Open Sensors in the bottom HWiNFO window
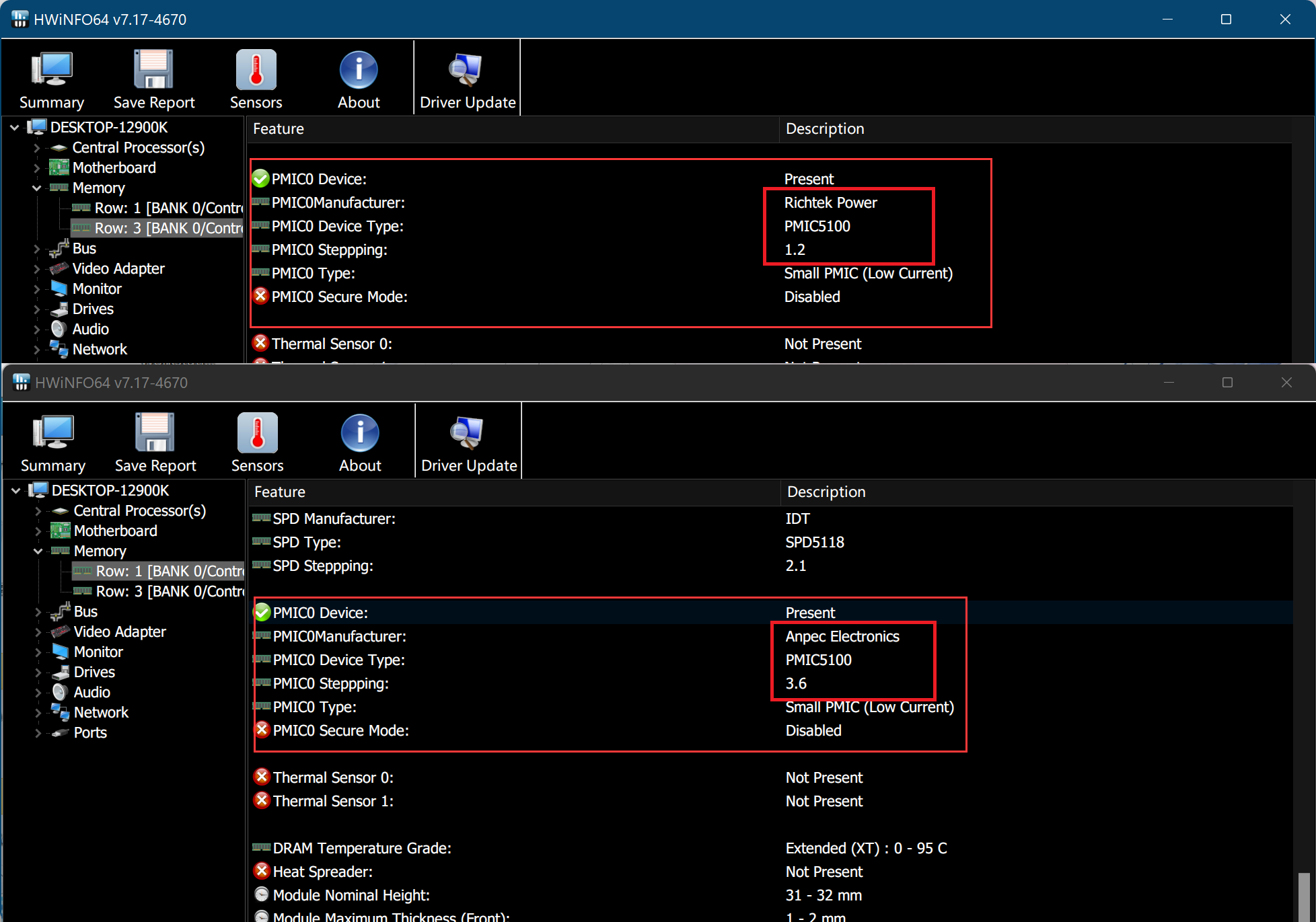 [257, 443]
